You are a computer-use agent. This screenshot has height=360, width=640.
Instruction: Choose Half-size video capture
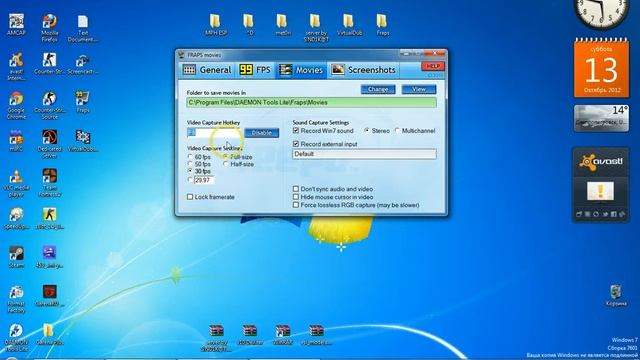pyautogui.click(x=226, y=164)
